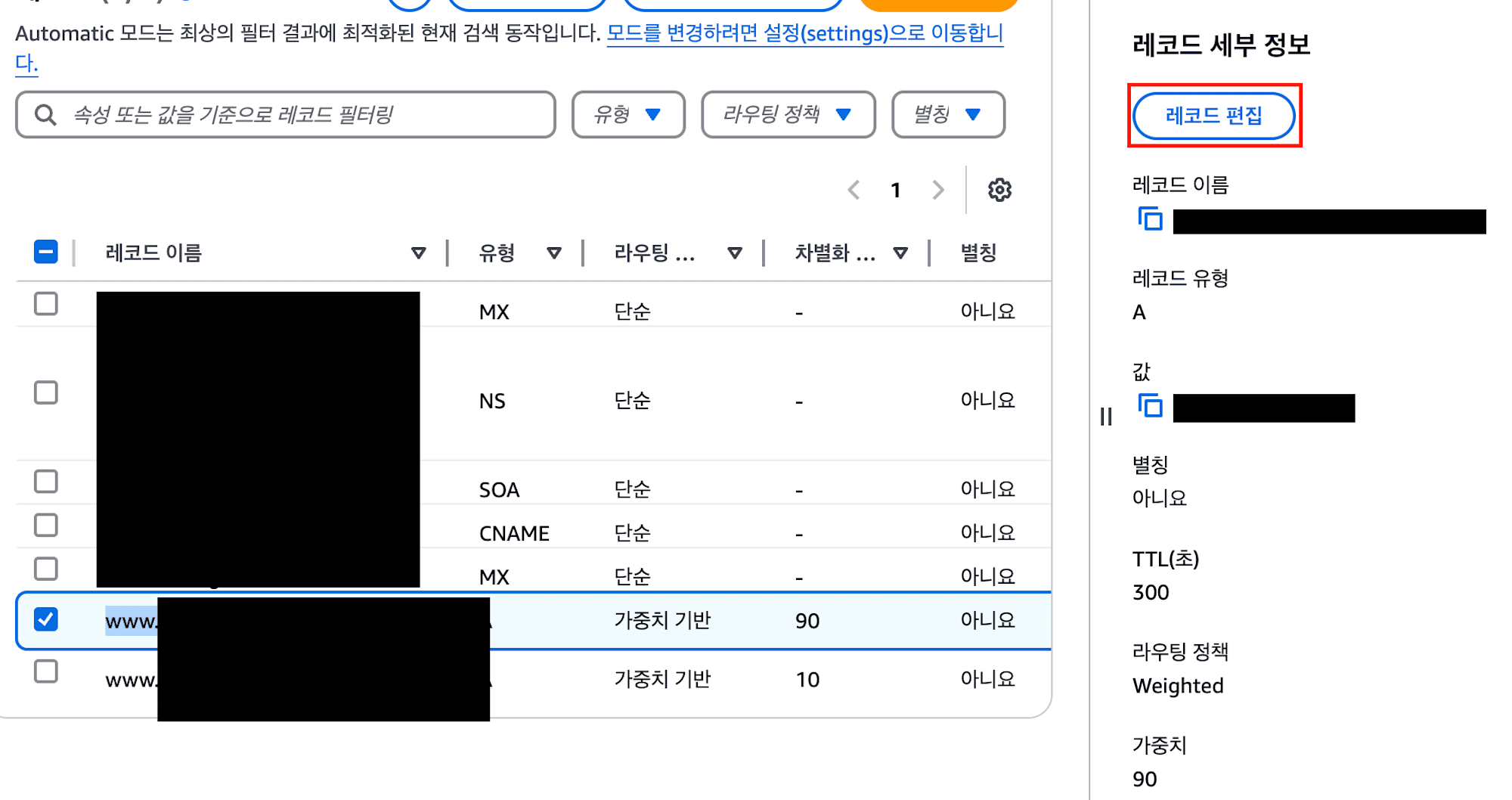Check the first MX record row
This screenshot has width=1512, height=800.
pyautogui.click(x=46, y=304)
